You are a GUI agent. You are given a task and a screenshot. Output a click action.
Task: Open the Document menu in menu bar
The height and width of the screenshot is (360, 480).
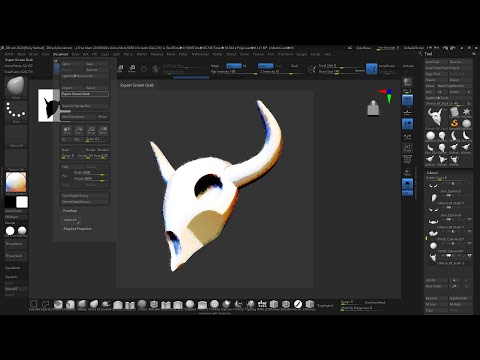pyautogui.click(x=60, y=54)
